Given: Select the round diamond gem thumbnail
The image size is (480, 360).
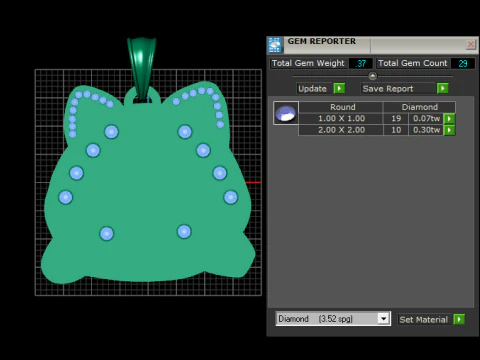Looking at the screenshot, I should (286, 113).
